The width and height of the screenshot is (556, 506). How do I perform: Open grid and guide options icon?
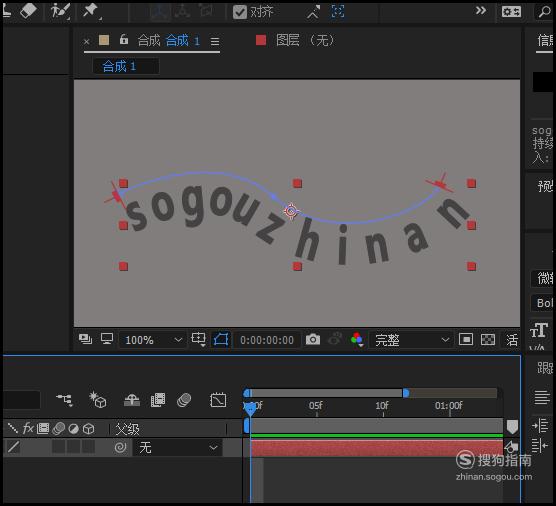tap(198, 339)
